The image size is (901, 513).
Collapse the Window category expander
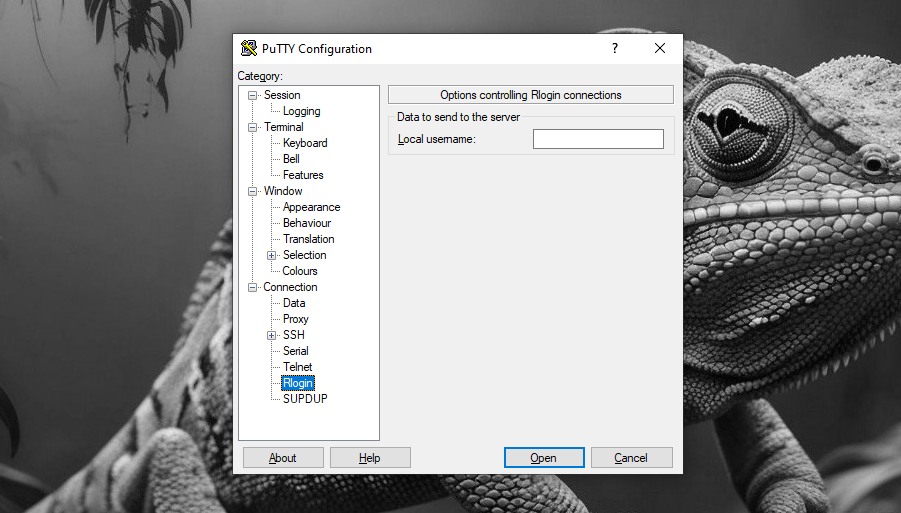click(253, 191)
